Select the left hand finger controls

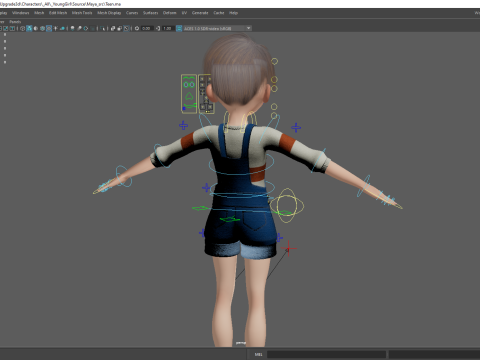104,187
